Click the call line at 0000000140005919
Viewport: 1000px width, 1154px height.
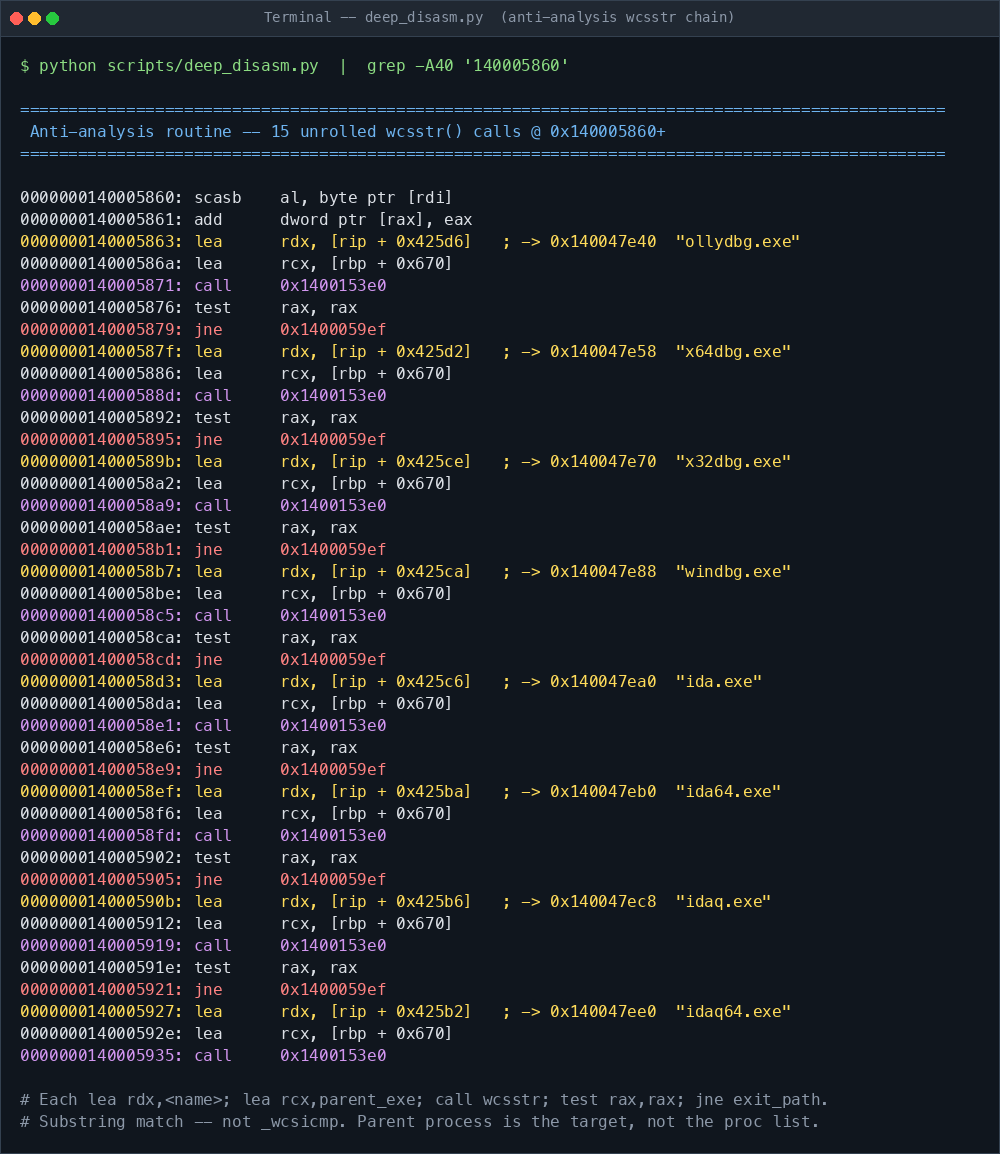(x=203, y=946)
